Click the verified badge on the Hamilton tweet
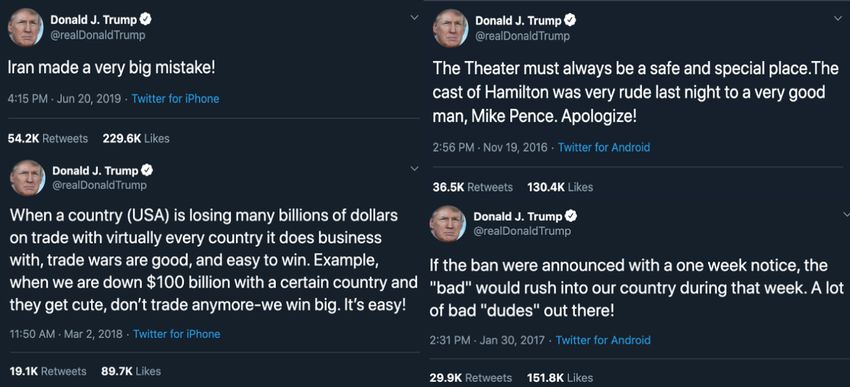 point(570,21)
